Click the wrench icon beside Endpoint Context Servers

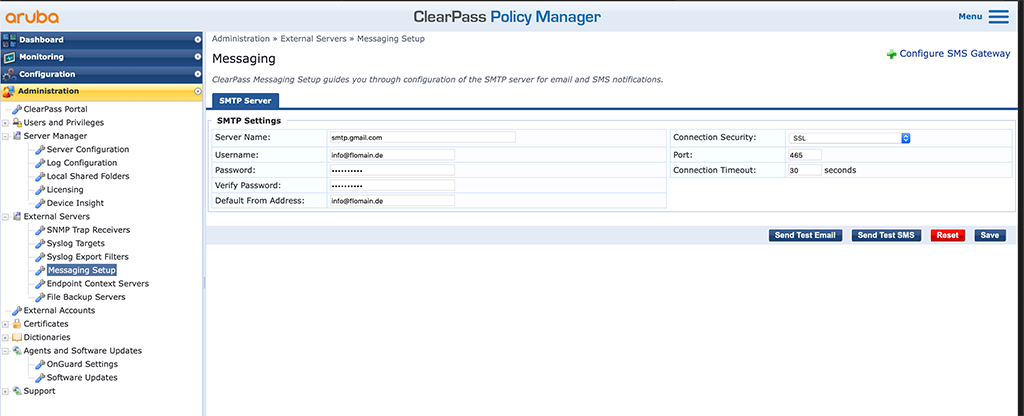[x=40, y=283]
